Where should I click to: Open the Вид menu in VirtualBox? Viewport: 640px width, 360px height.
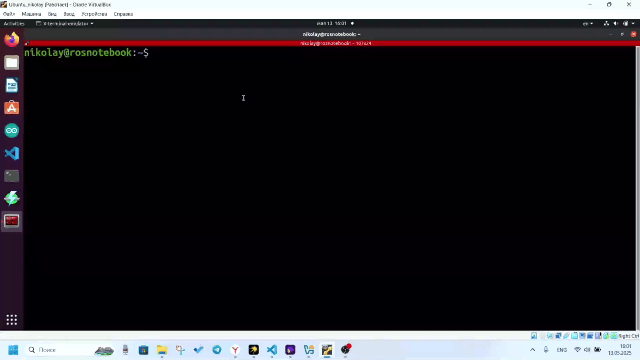coord(52,14)
